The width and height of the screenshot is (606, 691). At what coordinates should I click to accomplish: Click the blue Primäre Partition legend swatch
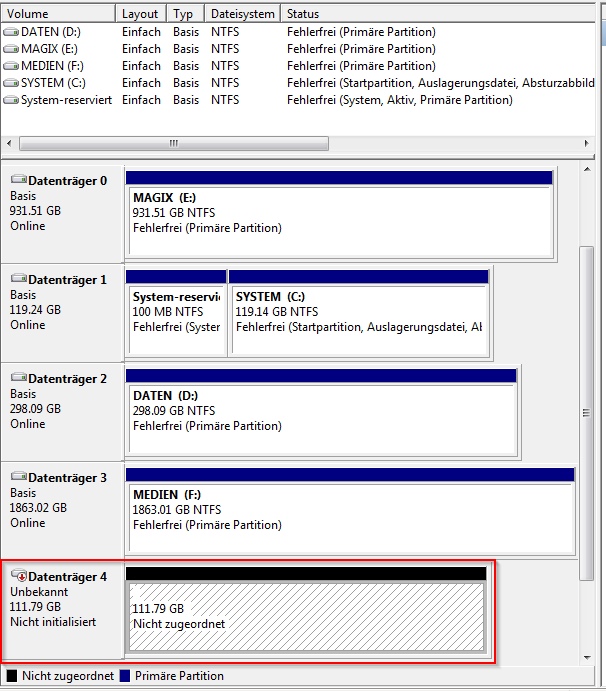point(125,676)
